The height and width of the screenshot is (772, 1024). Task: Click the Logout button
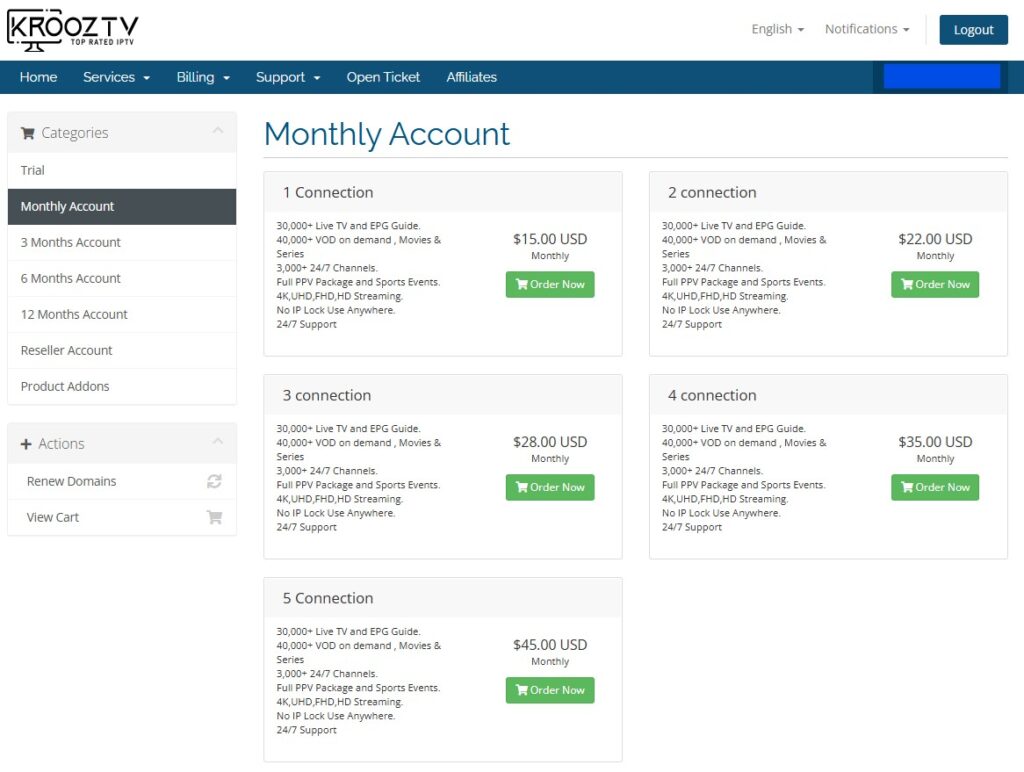point(972,30)
